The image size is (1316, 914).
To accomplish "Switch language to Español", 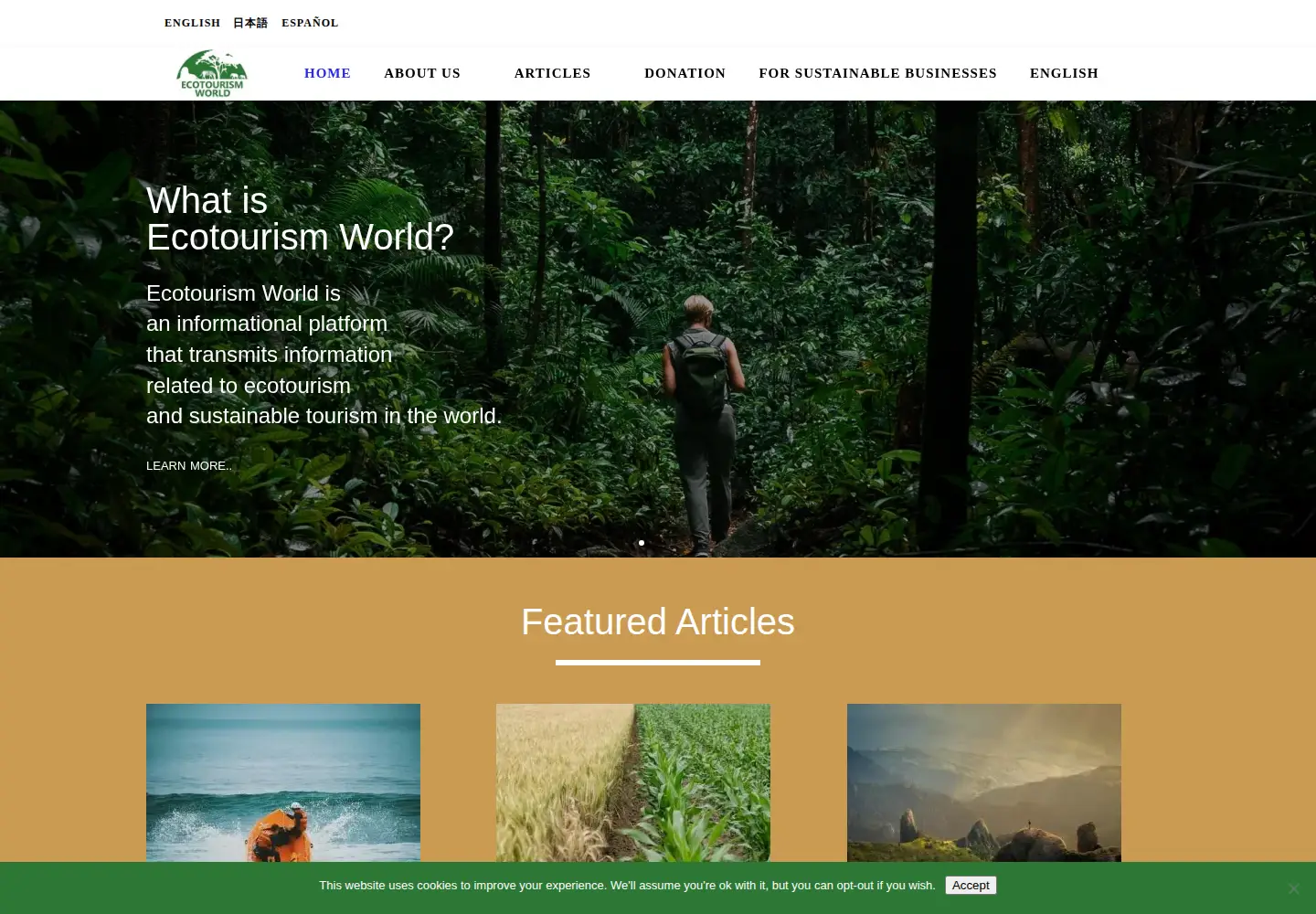I will click(310, 23).
